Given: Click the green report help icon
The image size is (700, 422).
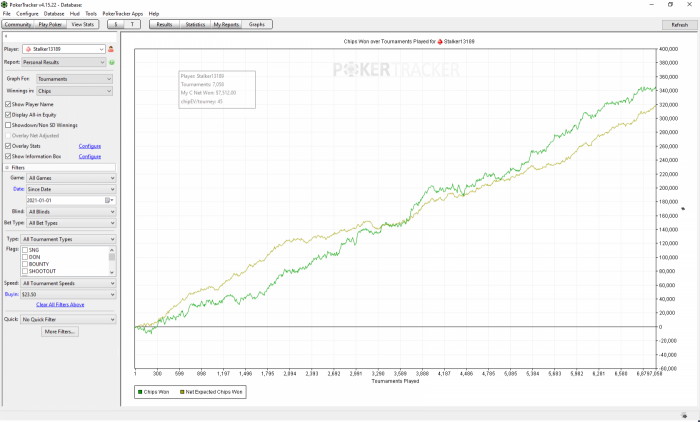Looking at the screenshot, I should coord(112,63).
